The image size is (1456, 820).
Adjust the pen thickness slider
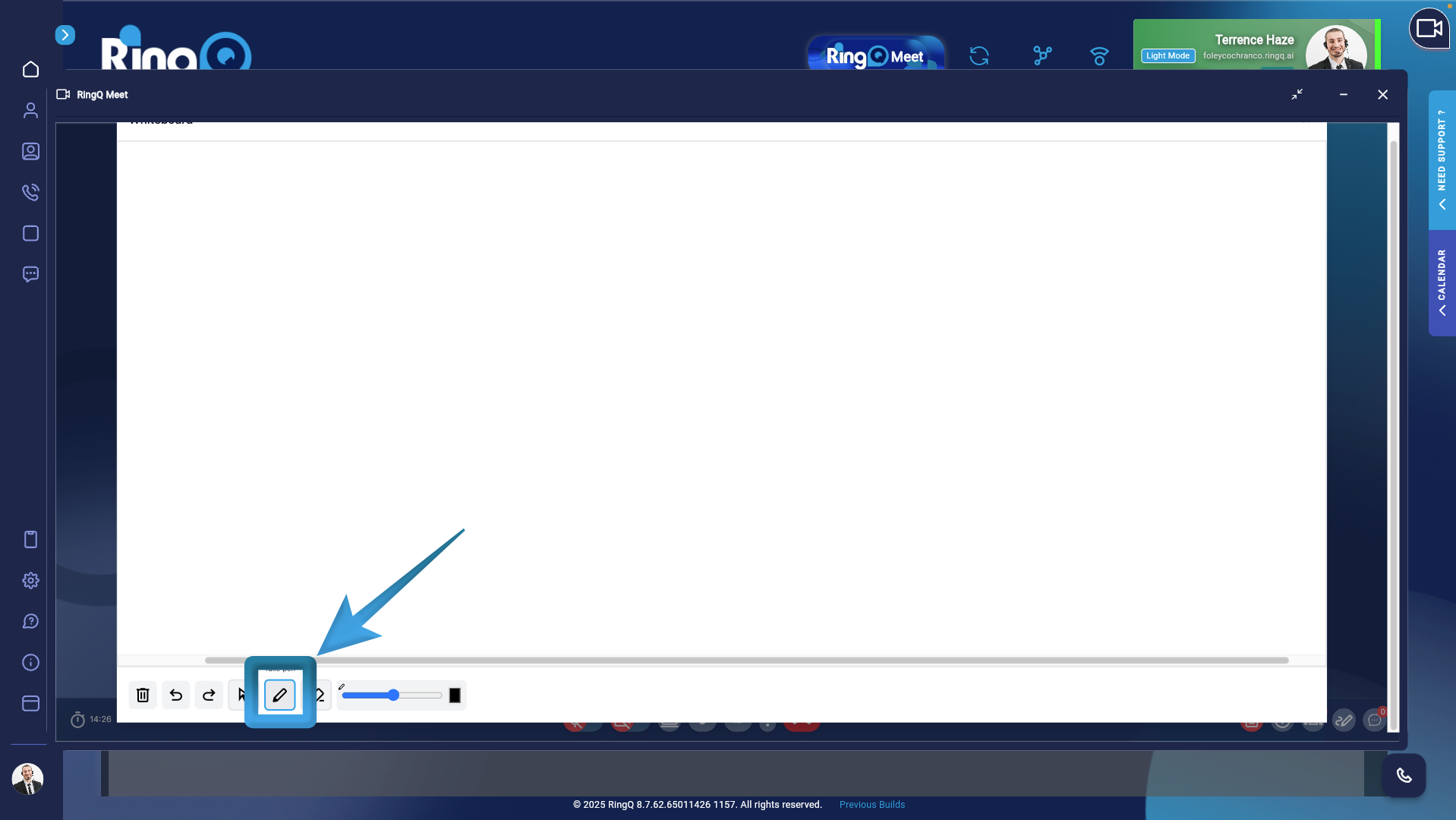(392, 695)
